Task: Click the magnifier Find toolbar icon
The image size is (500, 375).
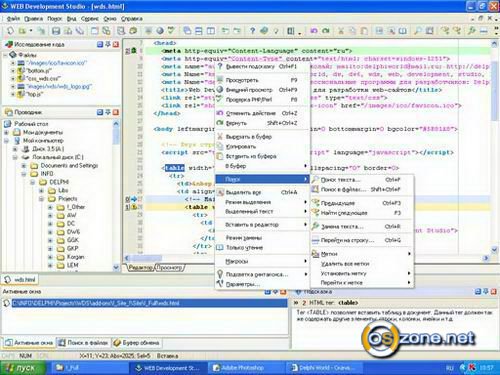Action: click(x=417, y=31)
